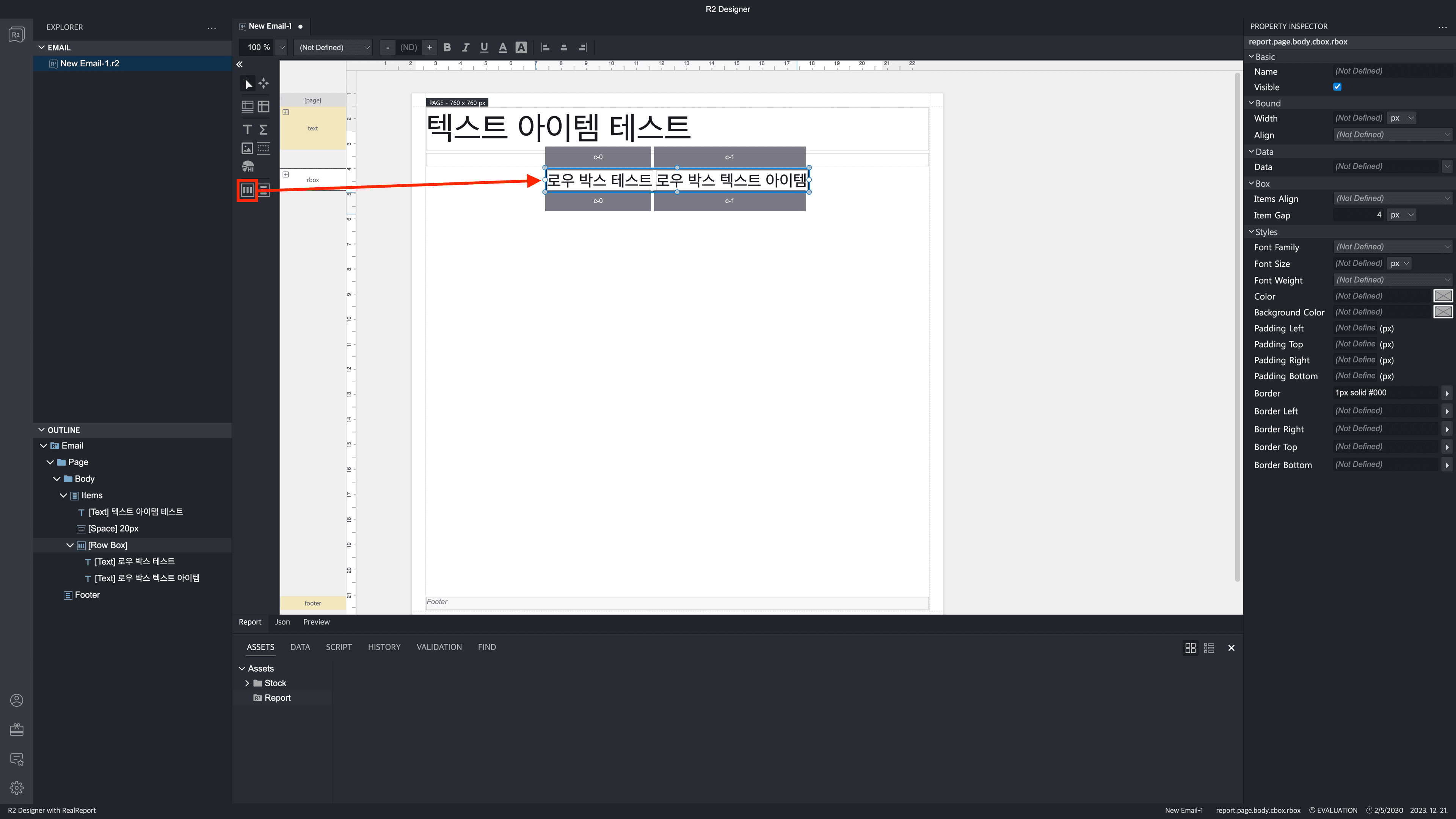Select New Email-1.r2 file in Explorer

133,63
